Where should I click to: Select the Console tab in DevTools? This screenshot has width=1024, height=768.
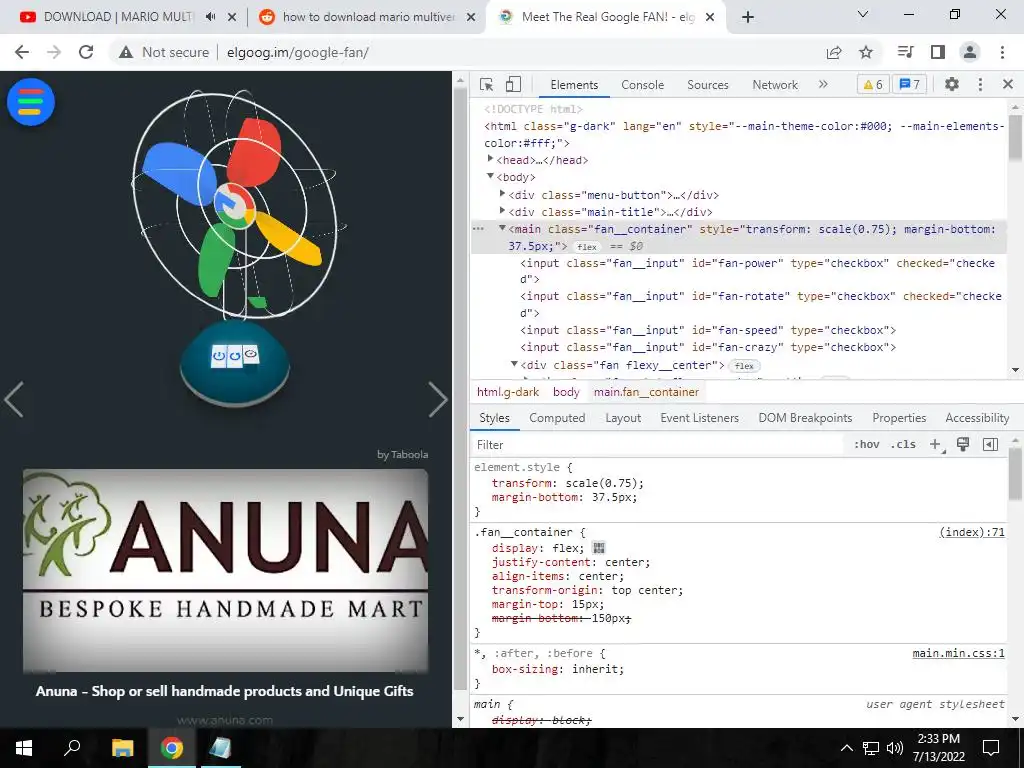tap(643, 85)
